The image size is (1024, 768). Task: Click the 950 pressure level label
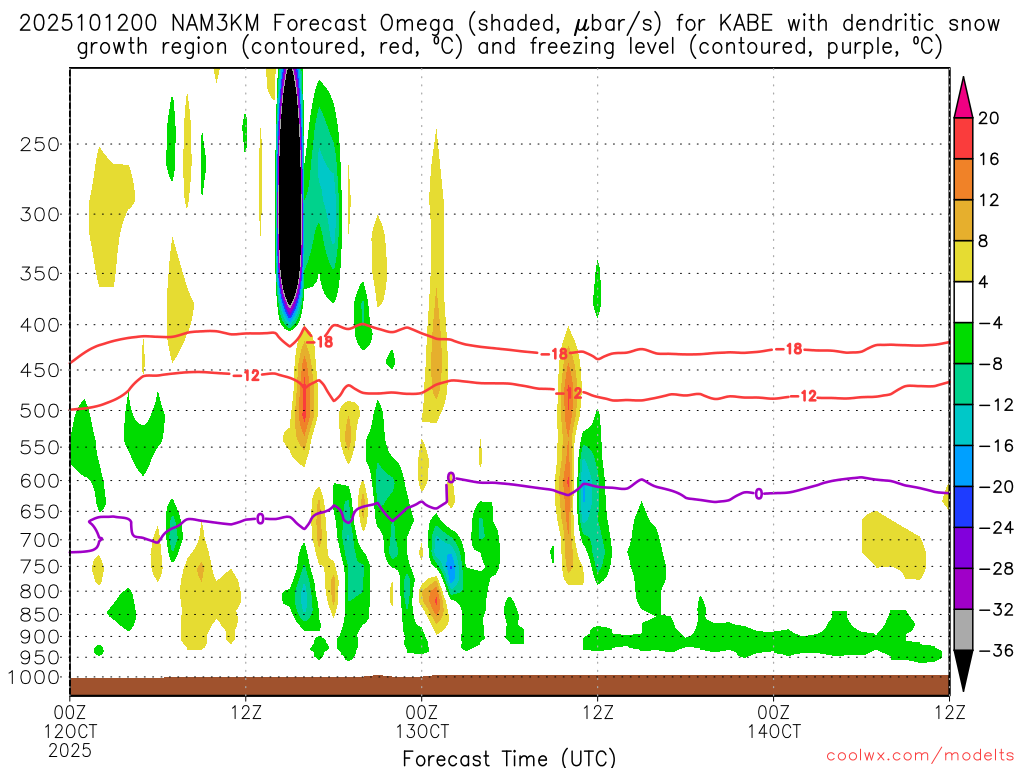tap(40, 658)
